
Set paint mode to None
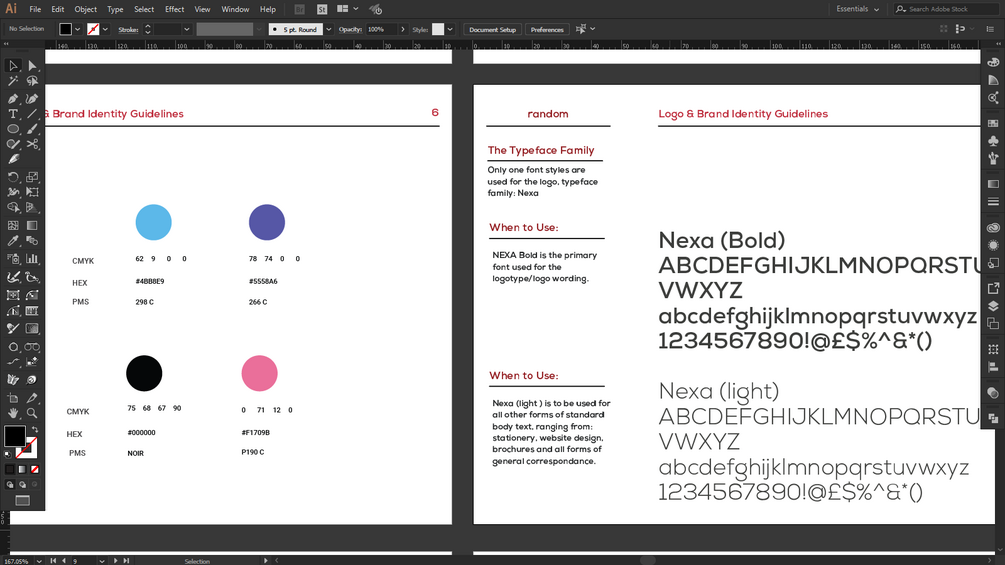[35, 470]
